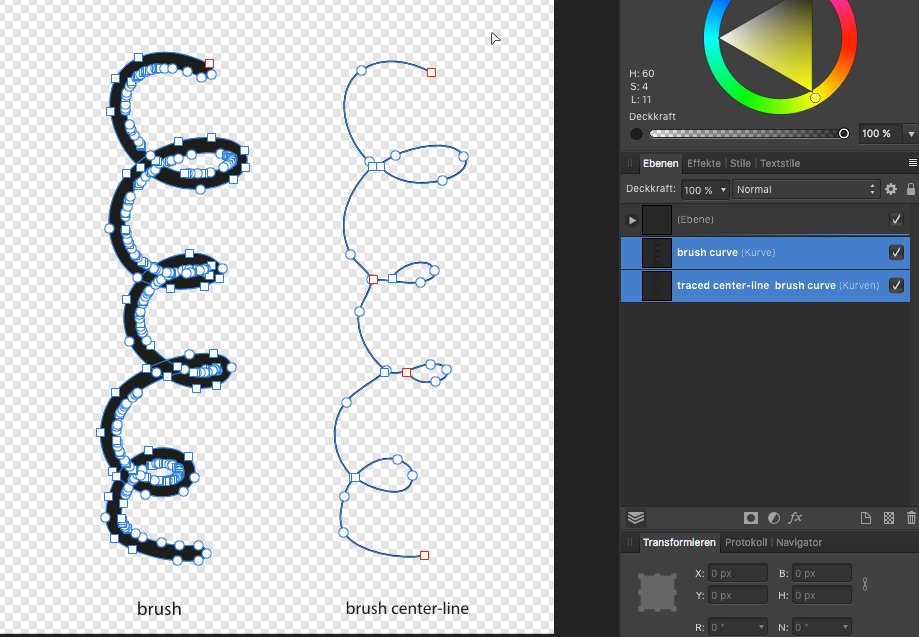Screen dimensions: 919x637
Task: Open blend options with the gear icon
Action: click(x=890, y=188)
